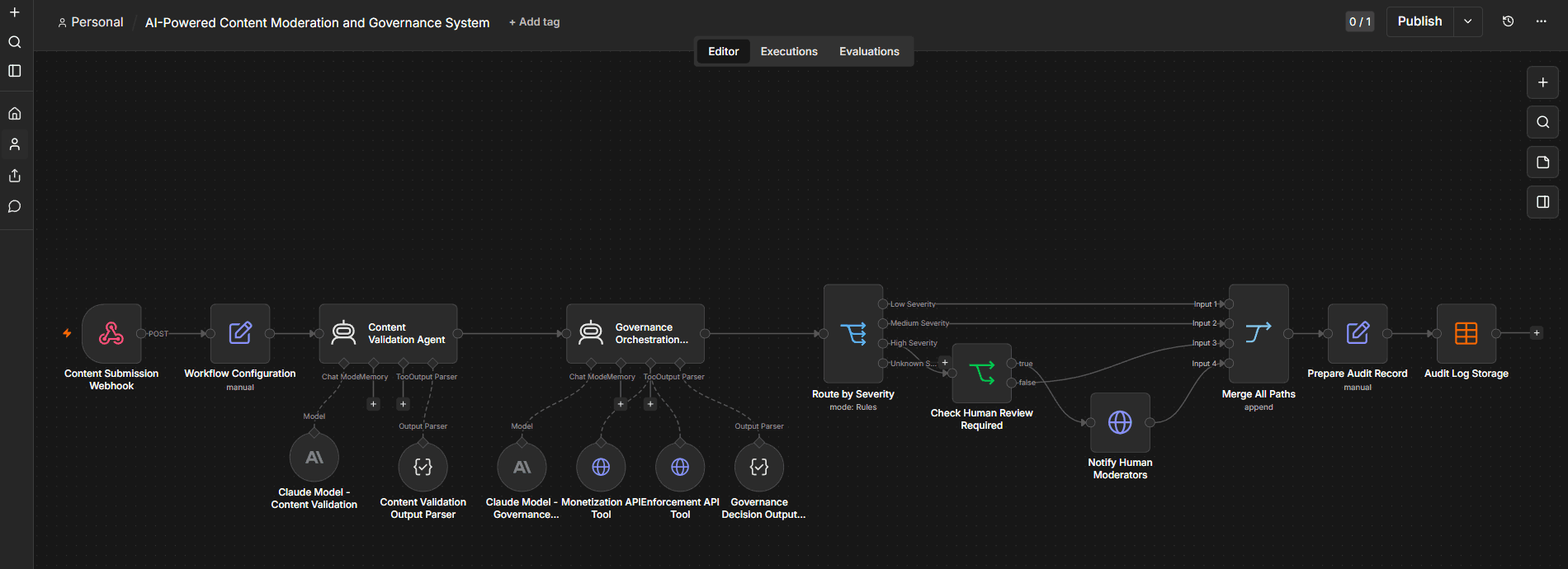The width and height of the screenshot is (1568, 569).
Task: Click the search icon in left sidebar
Action: tap(15, 42)
